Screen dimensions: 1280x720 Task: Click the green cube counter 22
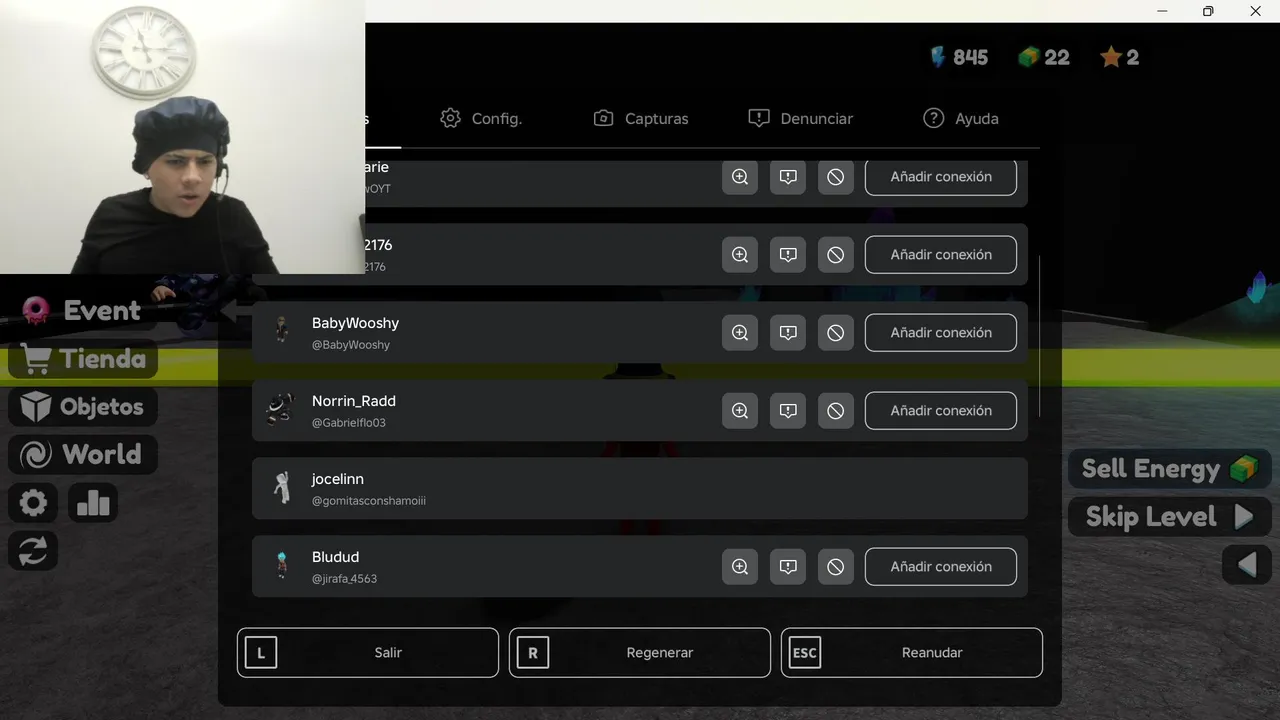1044,57
